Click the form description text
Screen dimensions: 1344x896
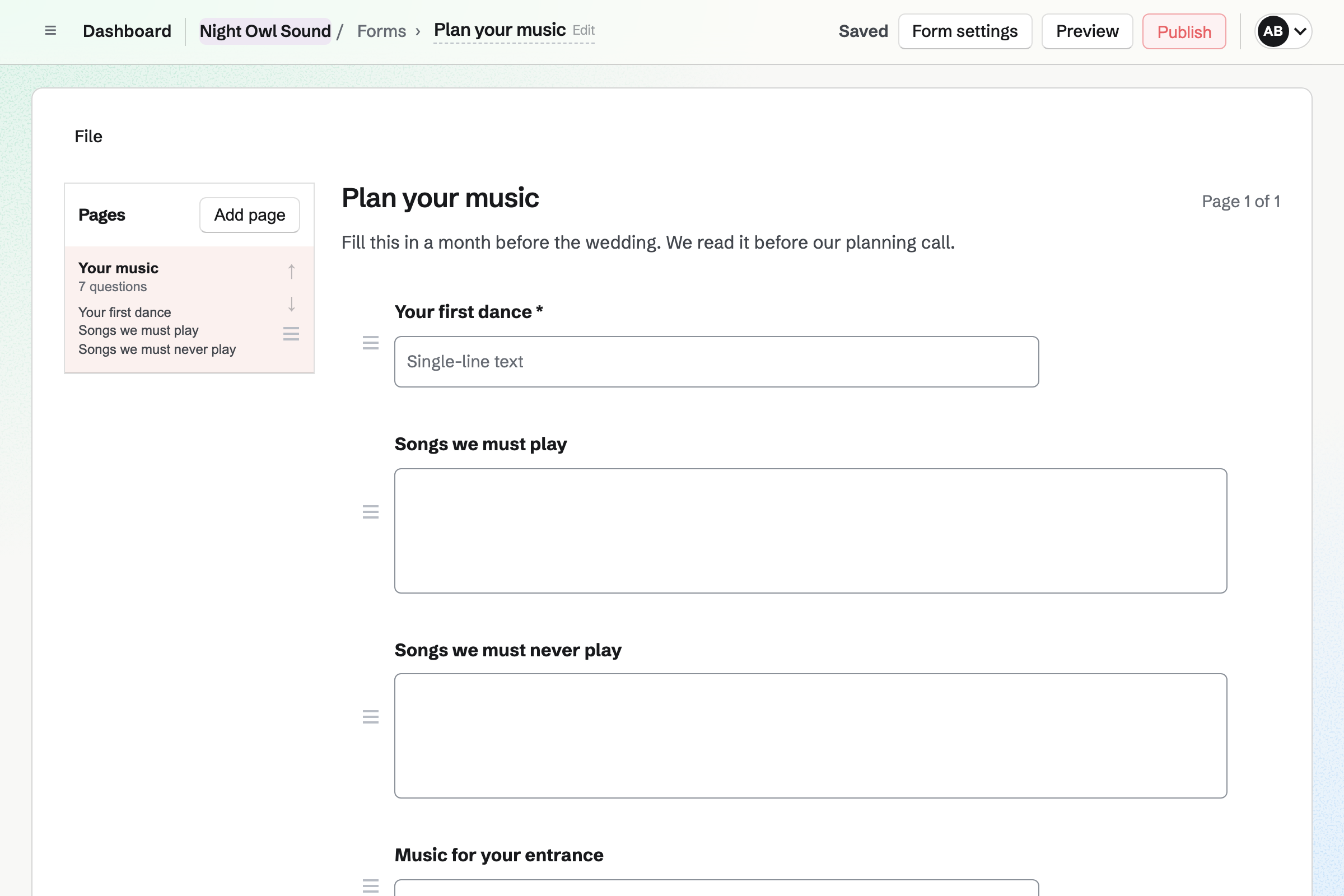click(648, 243)
